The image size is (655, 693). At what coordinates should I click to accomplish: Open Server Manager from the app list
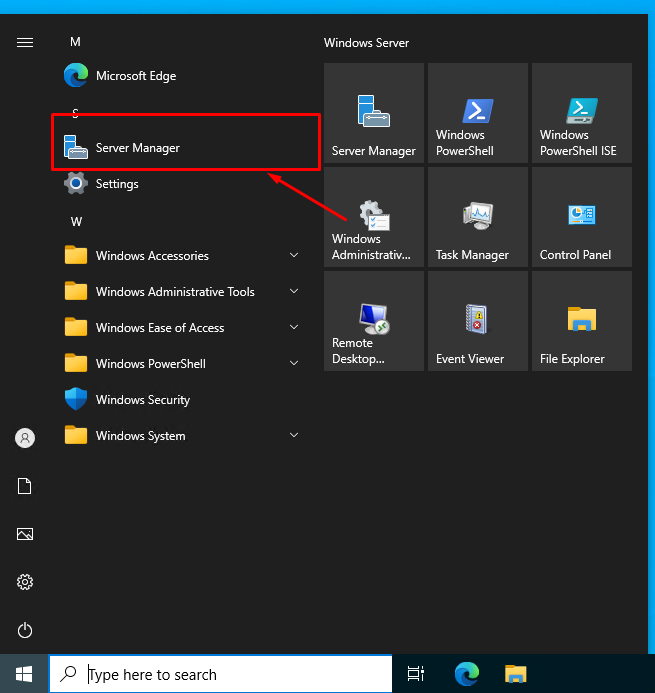click(x=138, y=148)
